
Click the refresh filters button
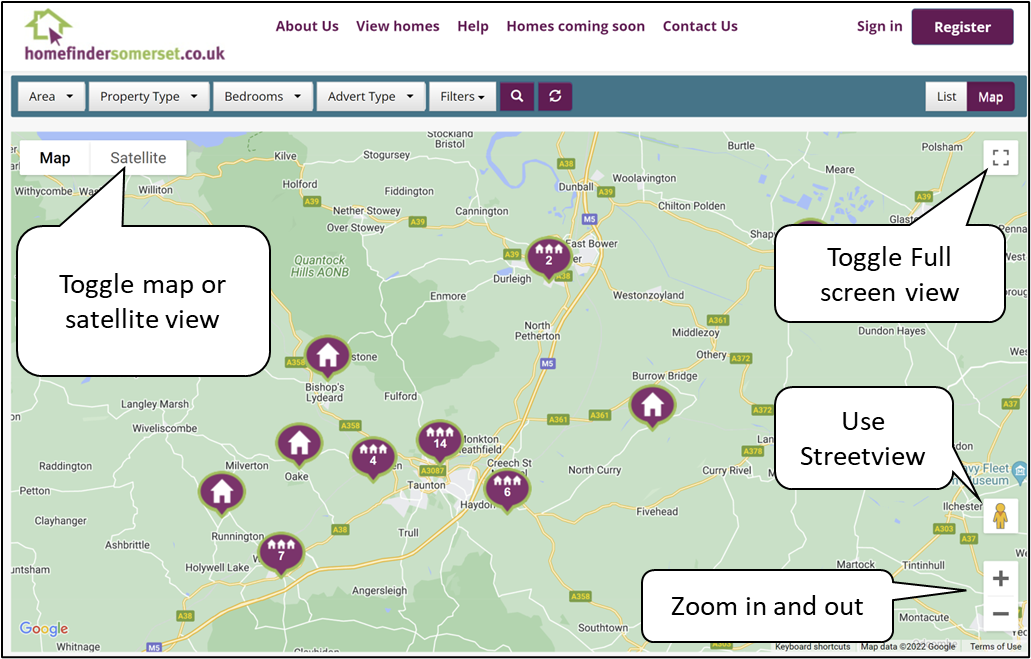[x=555, y=96]
